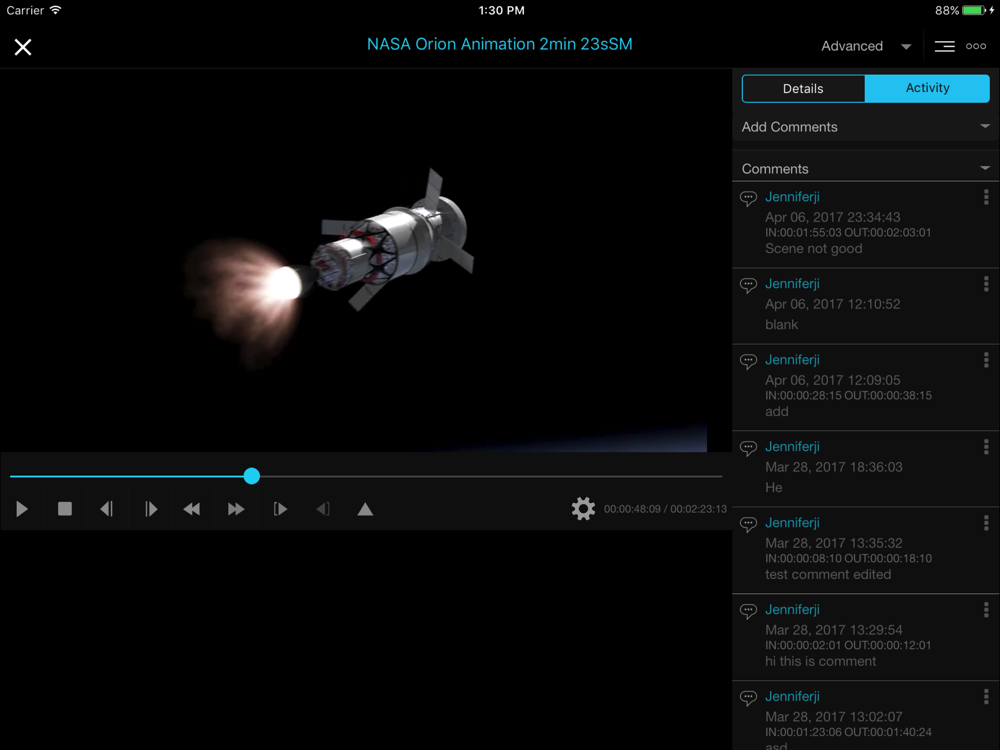Set the mark-out point
Viewport: 1000px width, 750px height.
323,509
